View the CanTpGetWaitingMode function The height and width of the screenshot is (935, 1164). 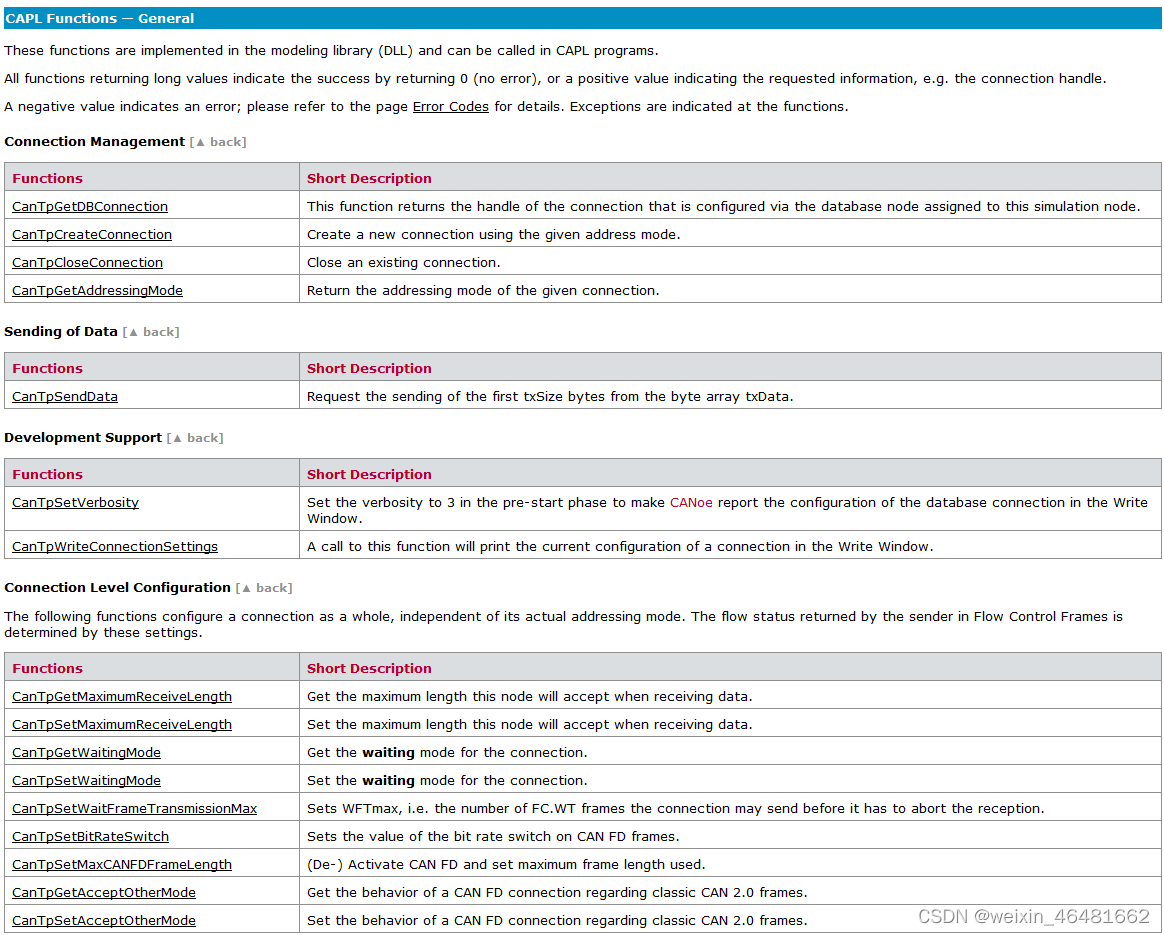tap(86, 752)
